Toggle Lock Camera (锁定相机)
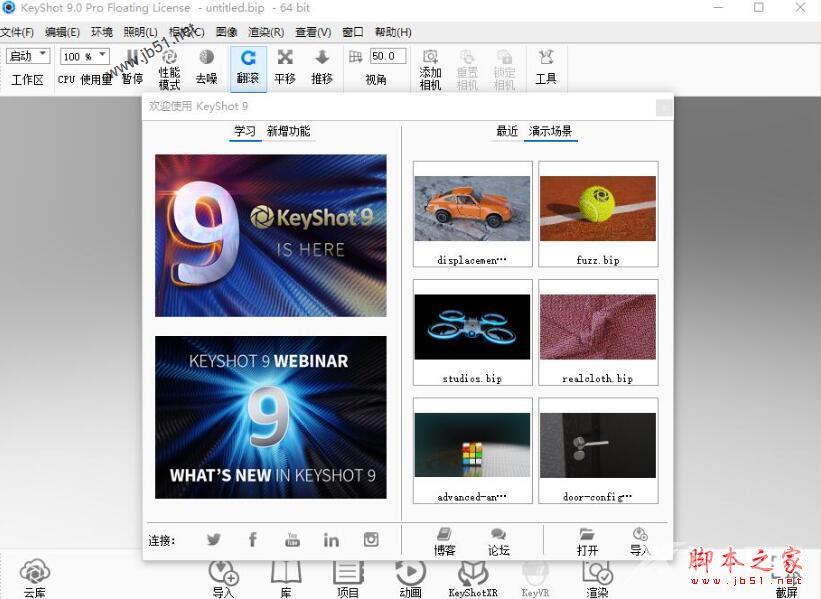Screen dimensions: 821x599 [504, 65]
